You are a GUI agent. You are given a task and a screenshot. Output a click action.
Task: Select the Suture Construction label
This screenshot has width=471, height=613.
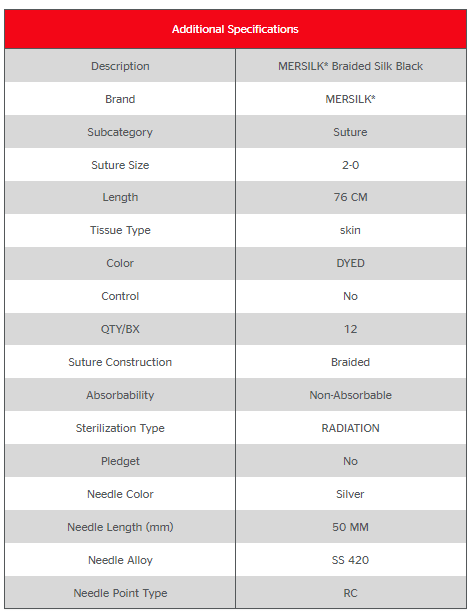[x=120, y=362]
